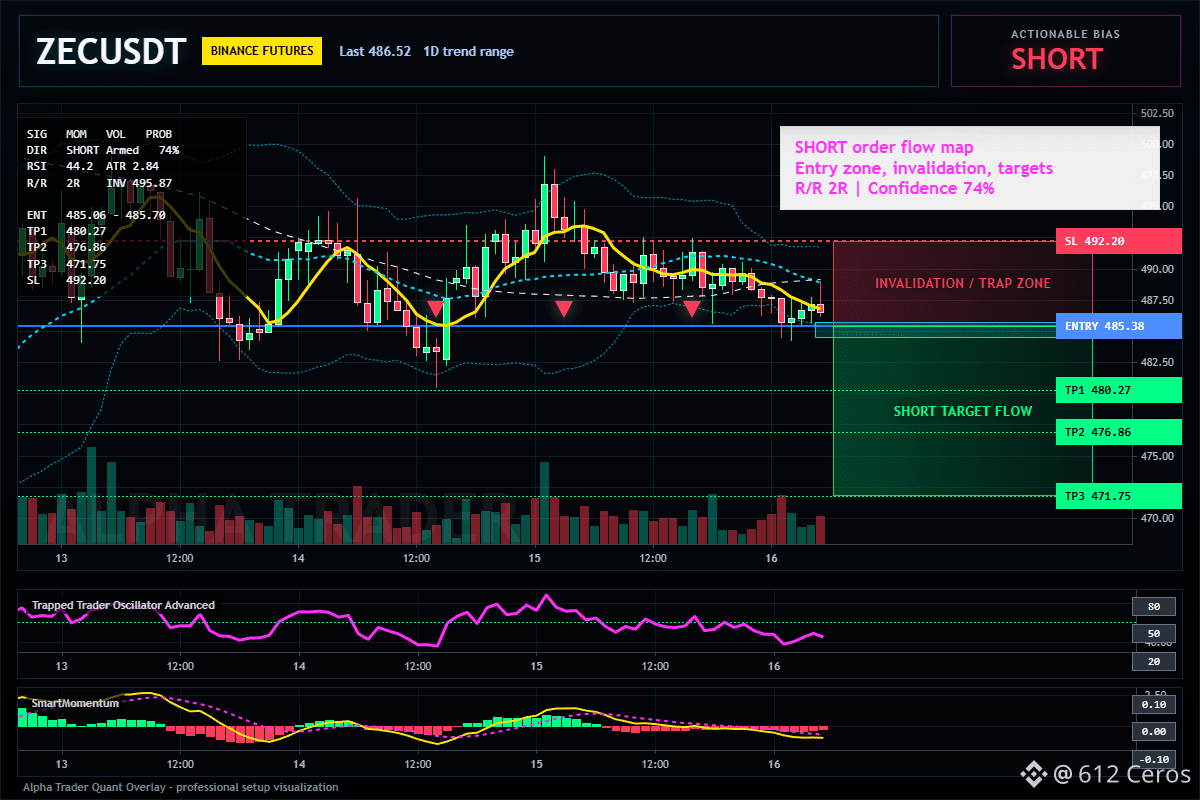Click the 475.00 price axis label

(1156, 456)
